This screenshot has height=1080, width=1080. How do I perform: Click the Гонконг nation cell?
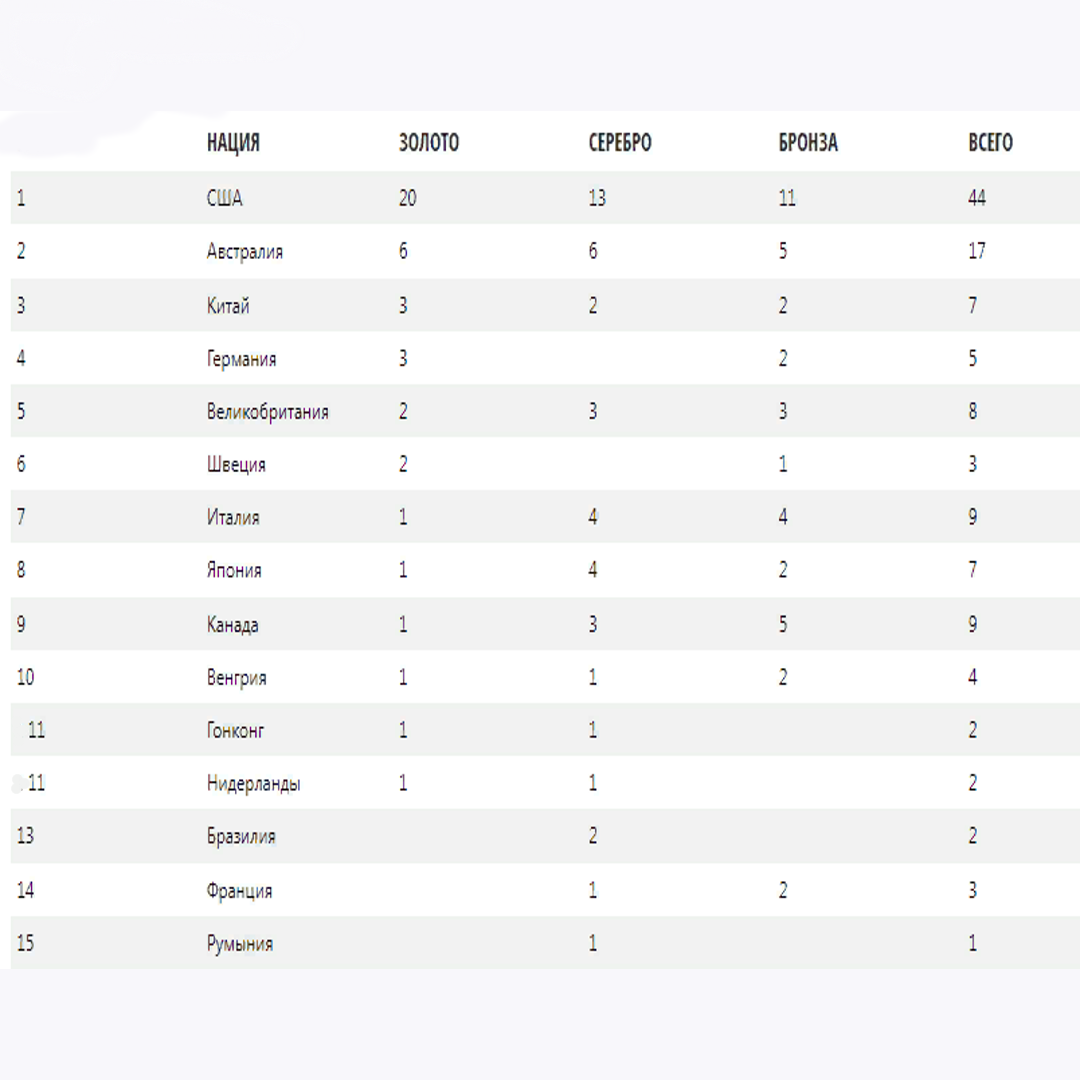(x=235, y=730)
